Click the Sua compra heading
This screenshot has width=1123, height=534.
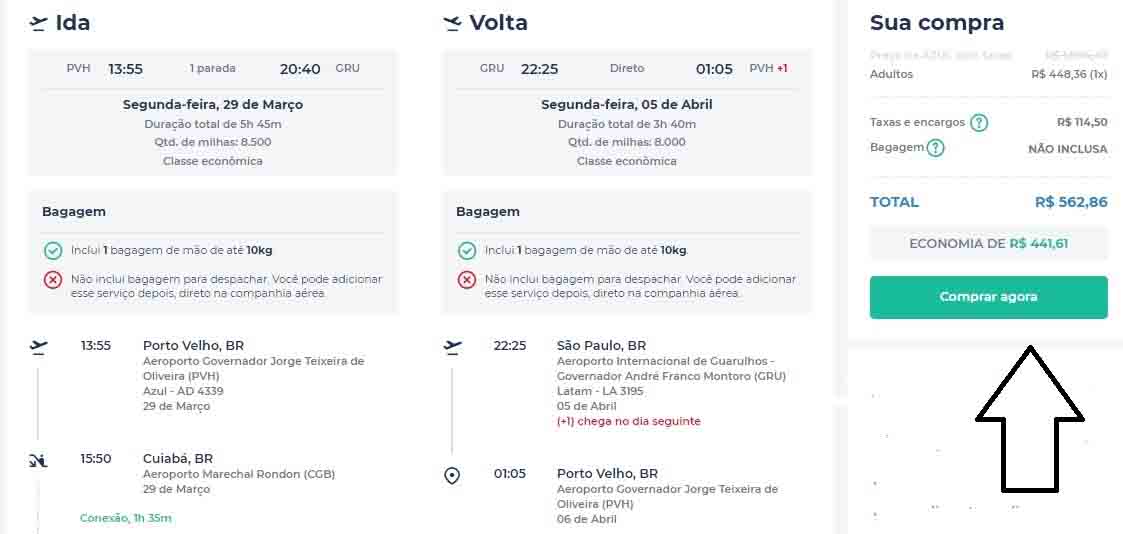tap(937, 23)
